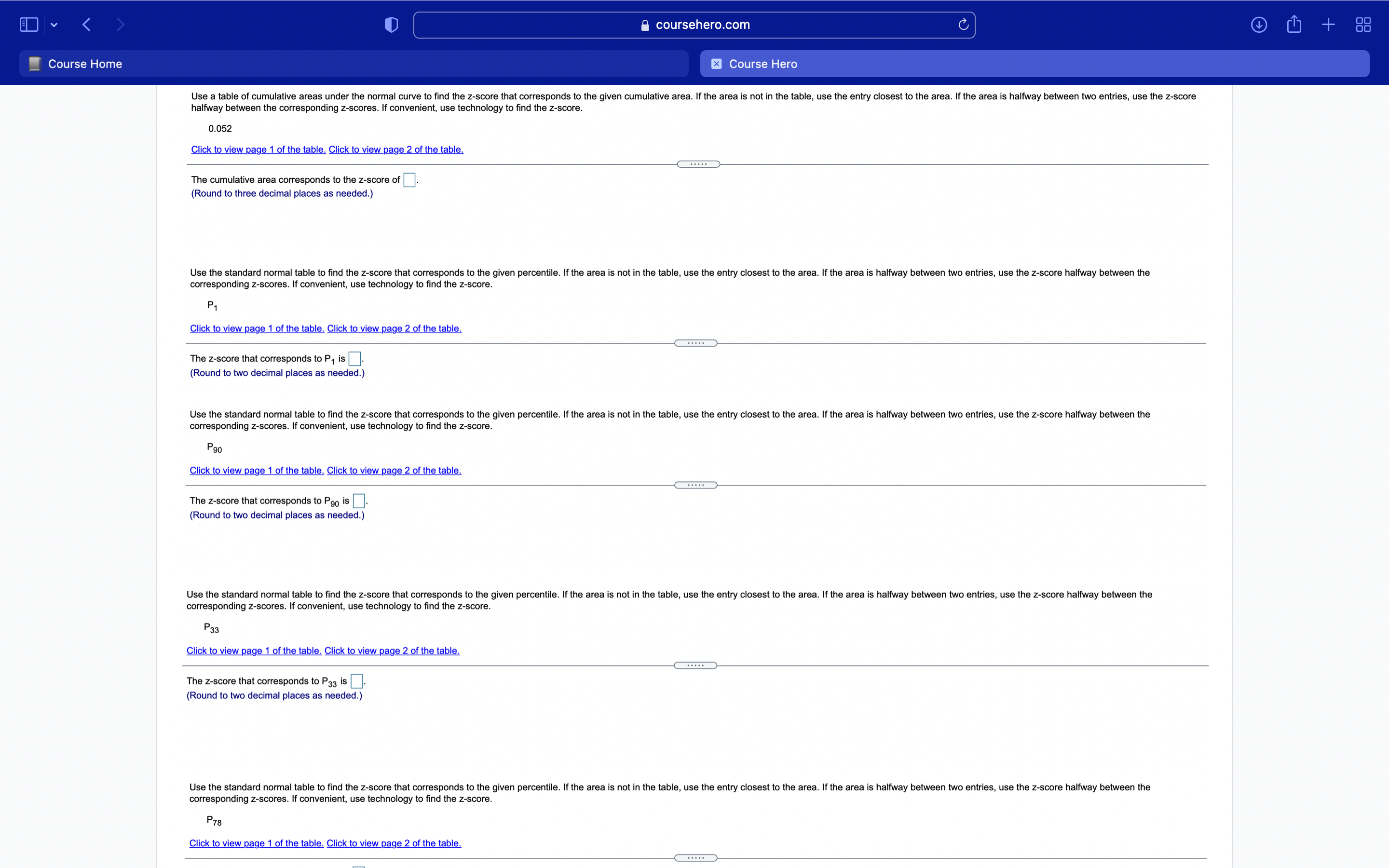Screen dimensions: 1389x868
Task: Click the privacy shield icon
Action: [x=391, y=25]
